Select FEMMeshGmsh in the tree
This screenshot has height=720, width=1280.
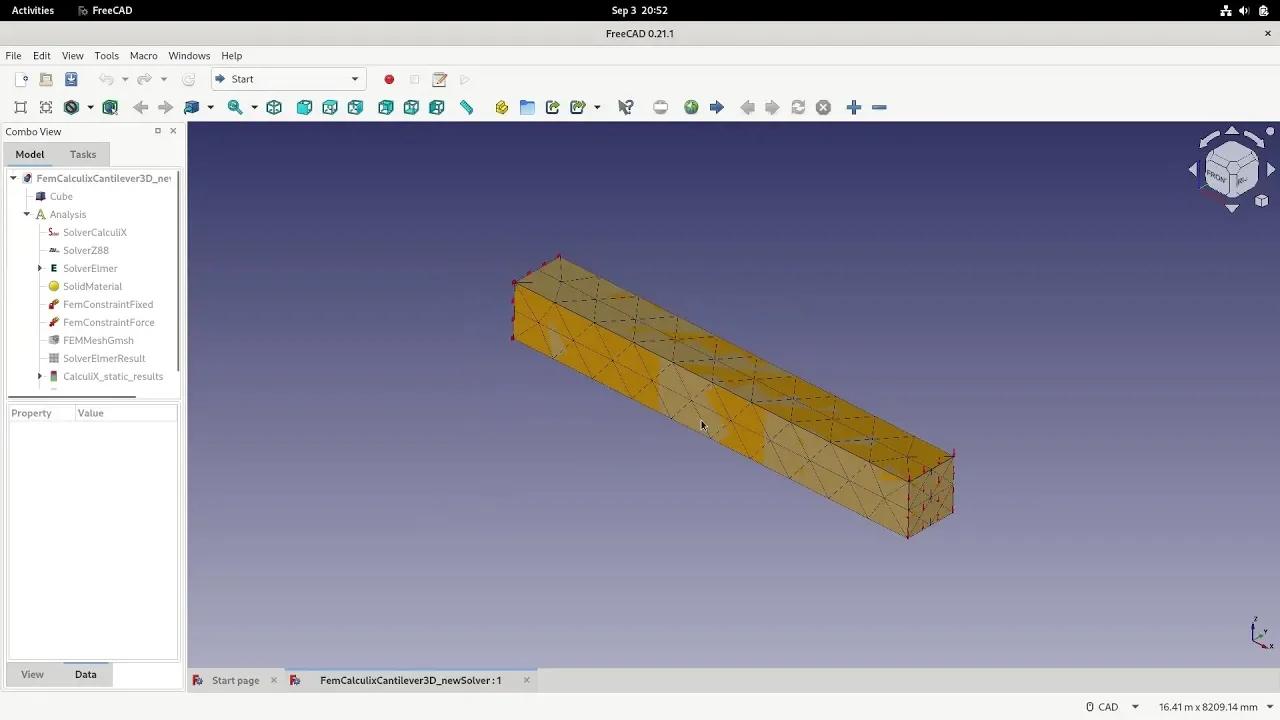pyautogui.click(x=98, y=340)
